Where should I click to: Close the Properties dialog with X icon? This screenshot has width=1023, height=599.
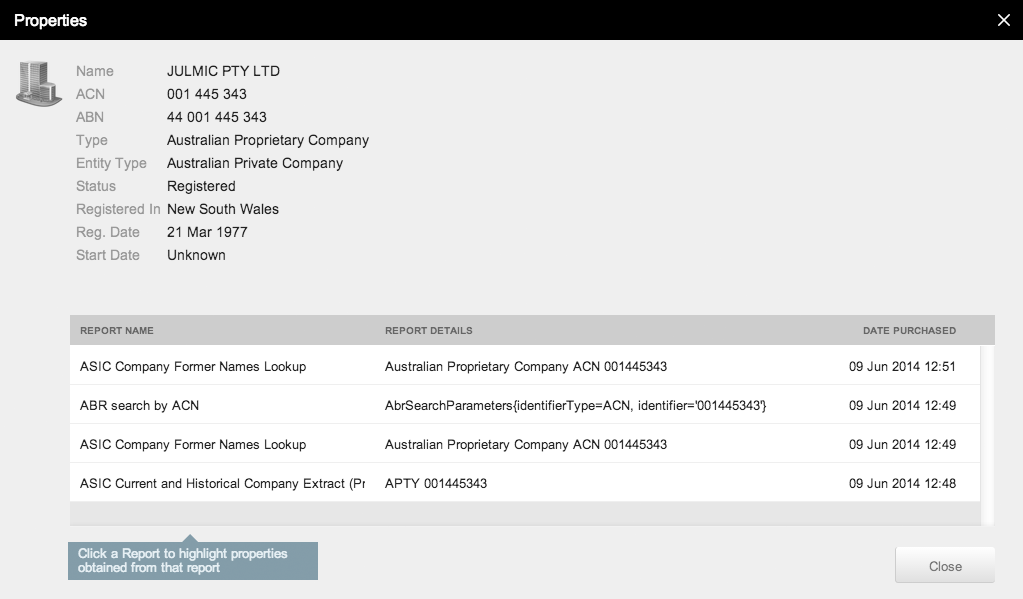(1003, 20)
